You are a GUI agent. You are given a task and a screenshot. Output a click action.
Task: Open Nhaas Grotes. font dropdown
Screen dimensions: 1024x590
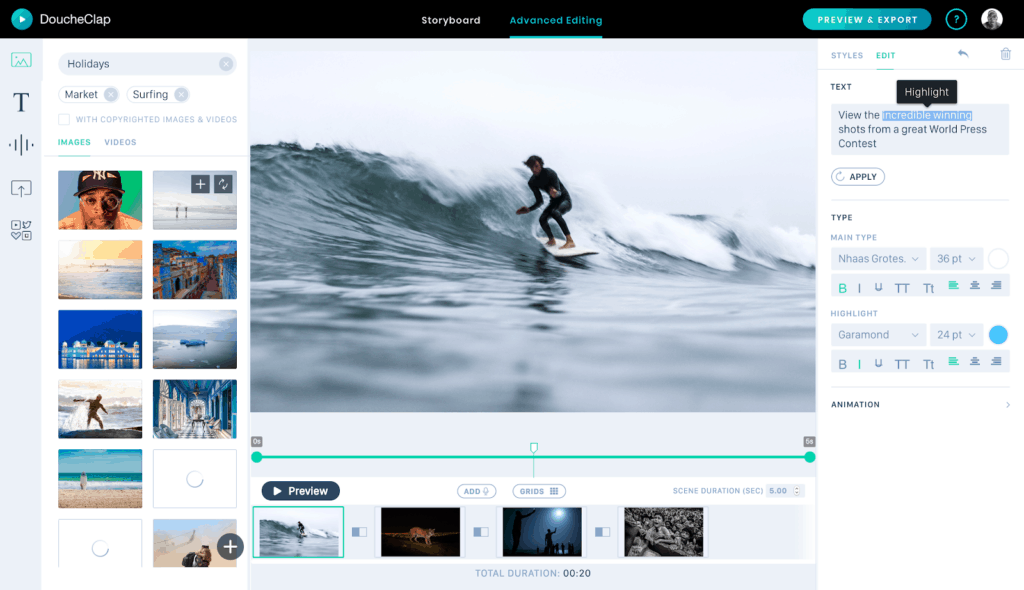pyautogui.click(x=878, y=259)
